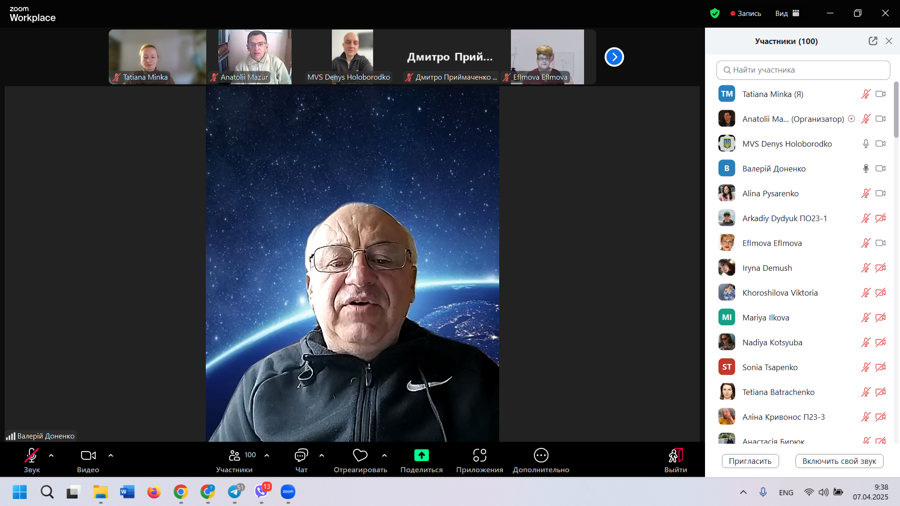The height and width of the screenshot is (506, 900).
Task: Click the connection signal icon by Валерій Доненко
Action: [x=10, y=436]
